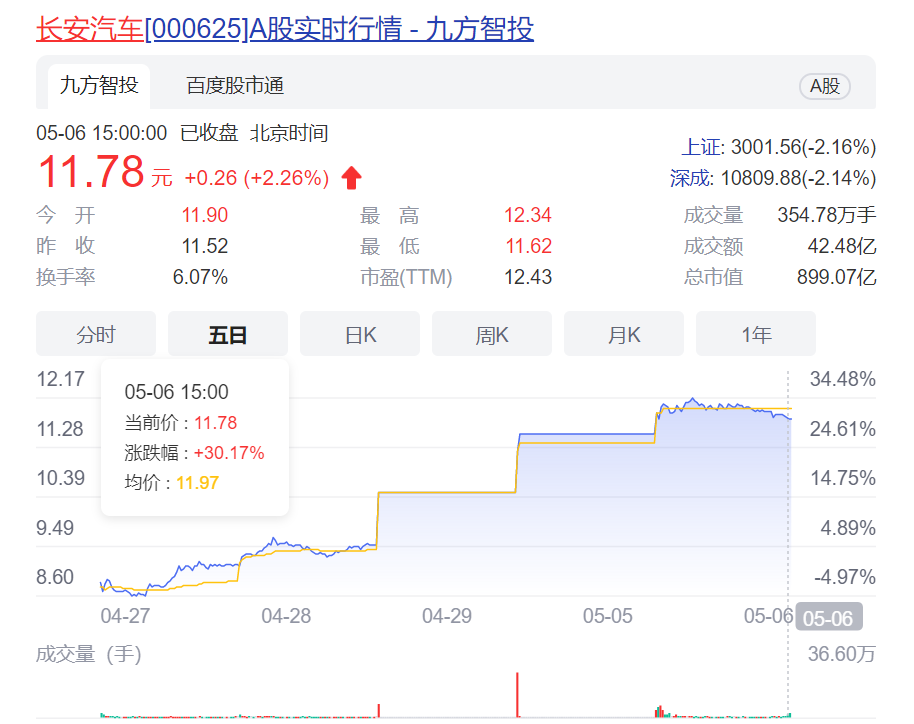Viewport: 914px width, 724px height.
Task: Click the 36.60万 volume axis value
Action: point(842,654)
